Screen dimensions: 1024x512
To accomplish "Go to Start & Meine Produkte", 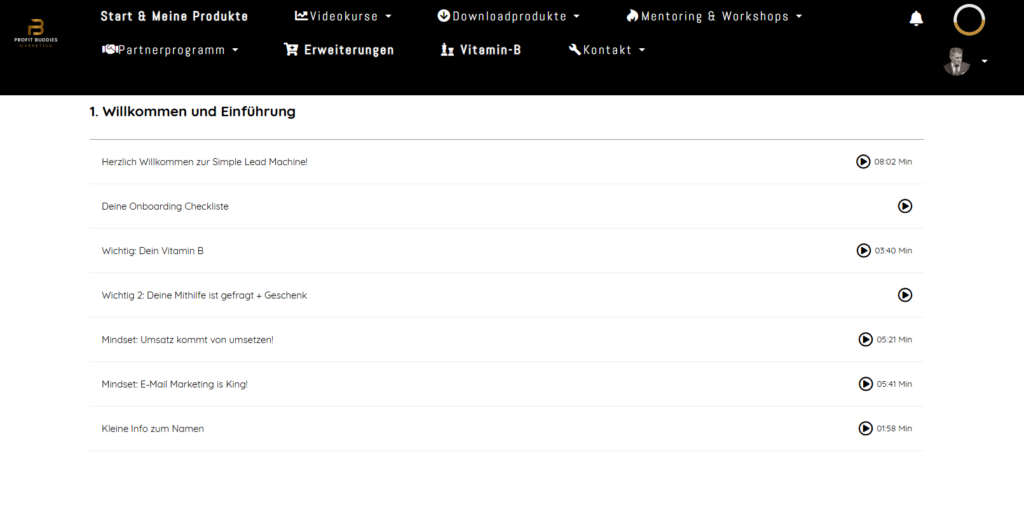I will click(x=174, y=16).
